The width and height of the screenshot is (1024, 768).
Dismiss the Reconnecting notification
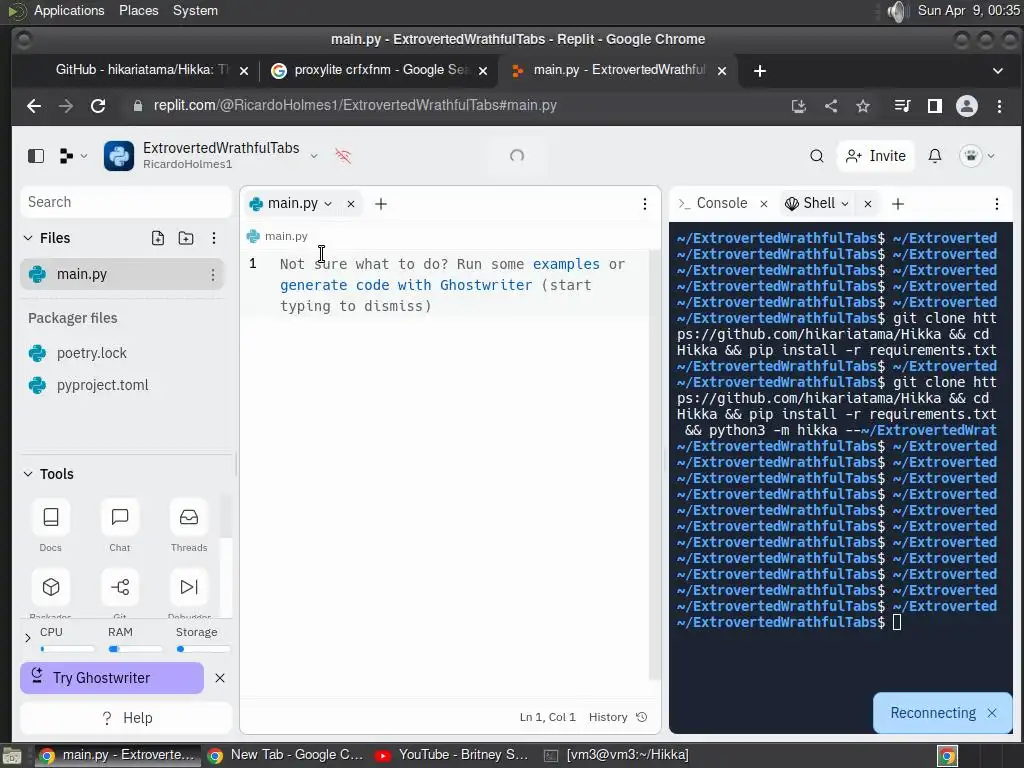pyautogui.click(x=991, y=713)
